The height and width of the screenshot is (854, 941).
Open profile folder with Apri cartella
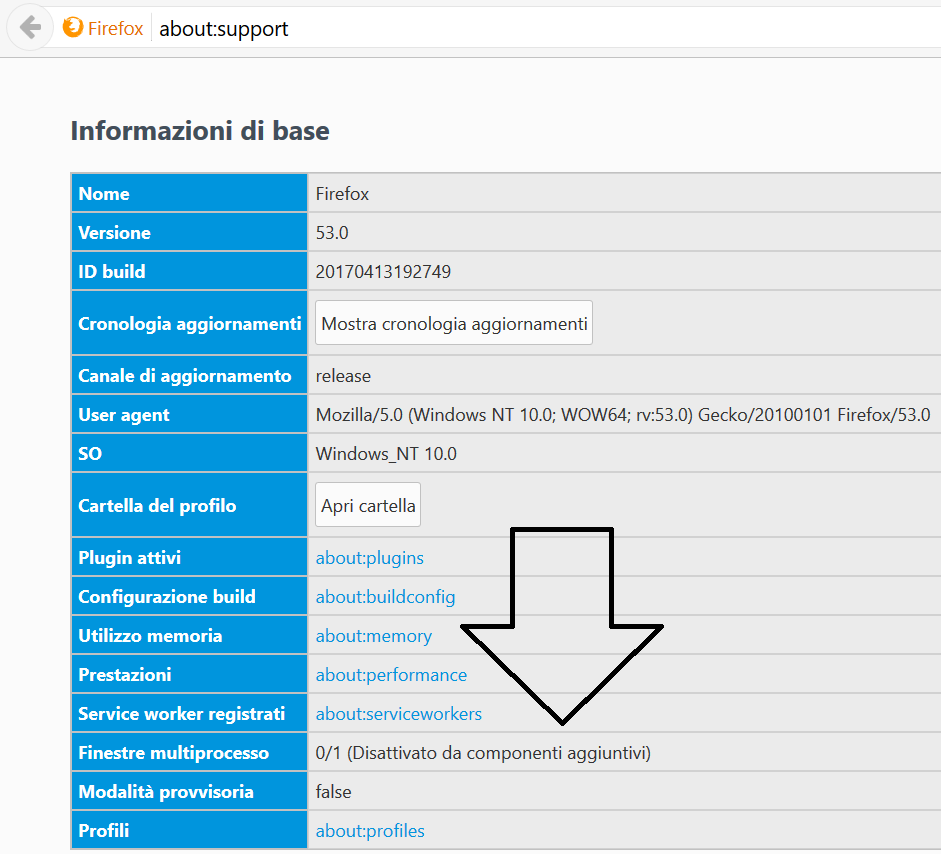click(368, 505)
